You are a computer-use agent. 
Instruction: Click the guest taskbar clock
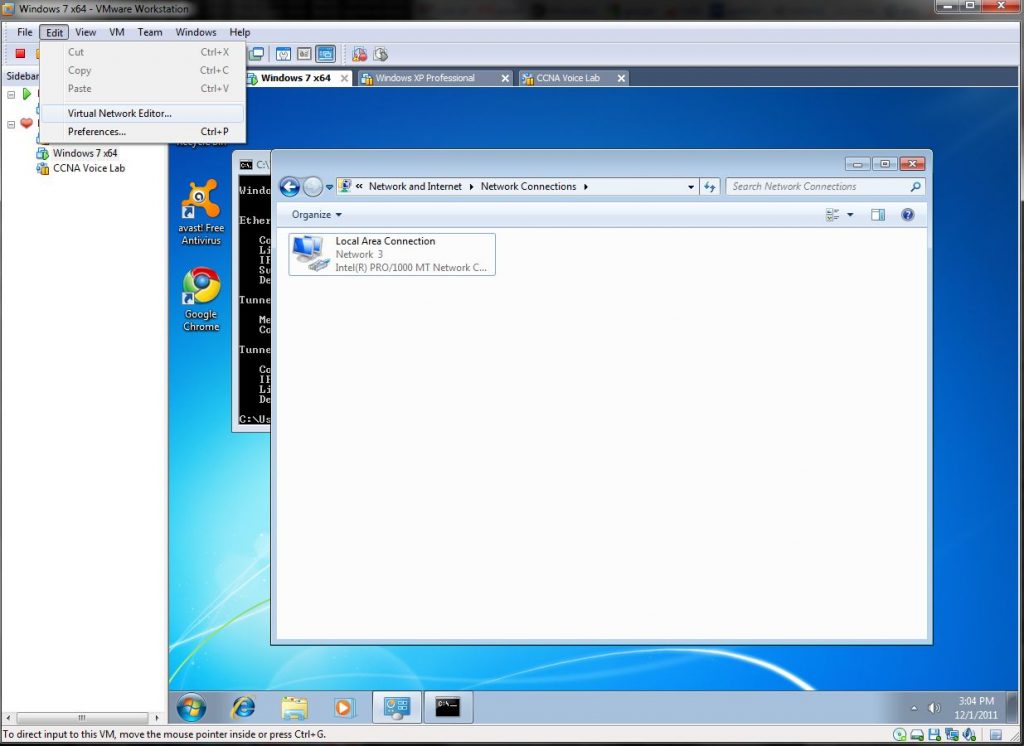[975, 708]
